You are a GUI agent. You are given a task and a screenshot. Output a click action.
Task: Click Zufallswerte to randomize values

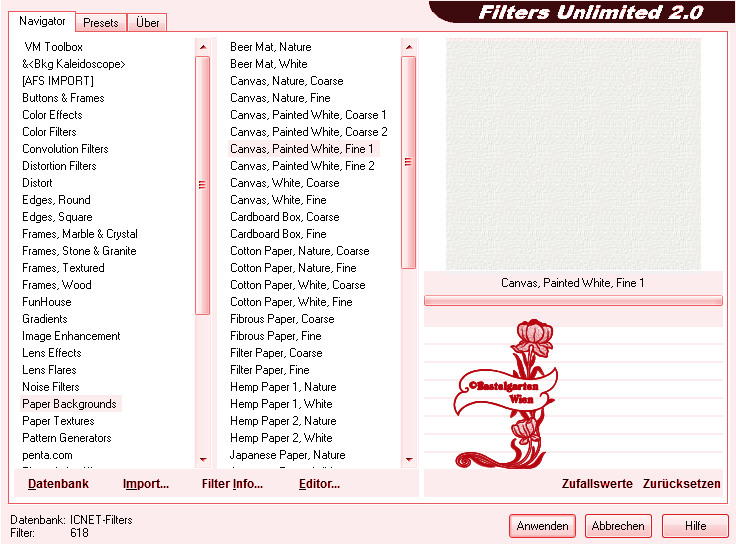597,484
